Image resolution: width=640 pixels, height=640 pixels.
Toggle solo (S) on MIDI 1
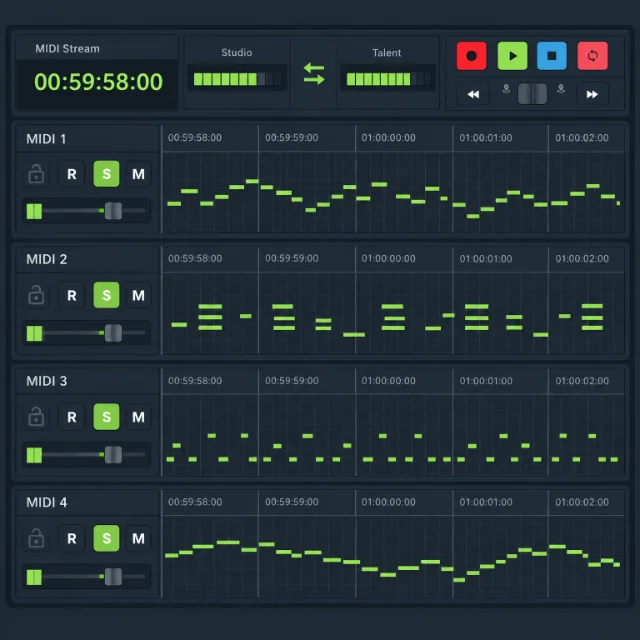[106, 174]
